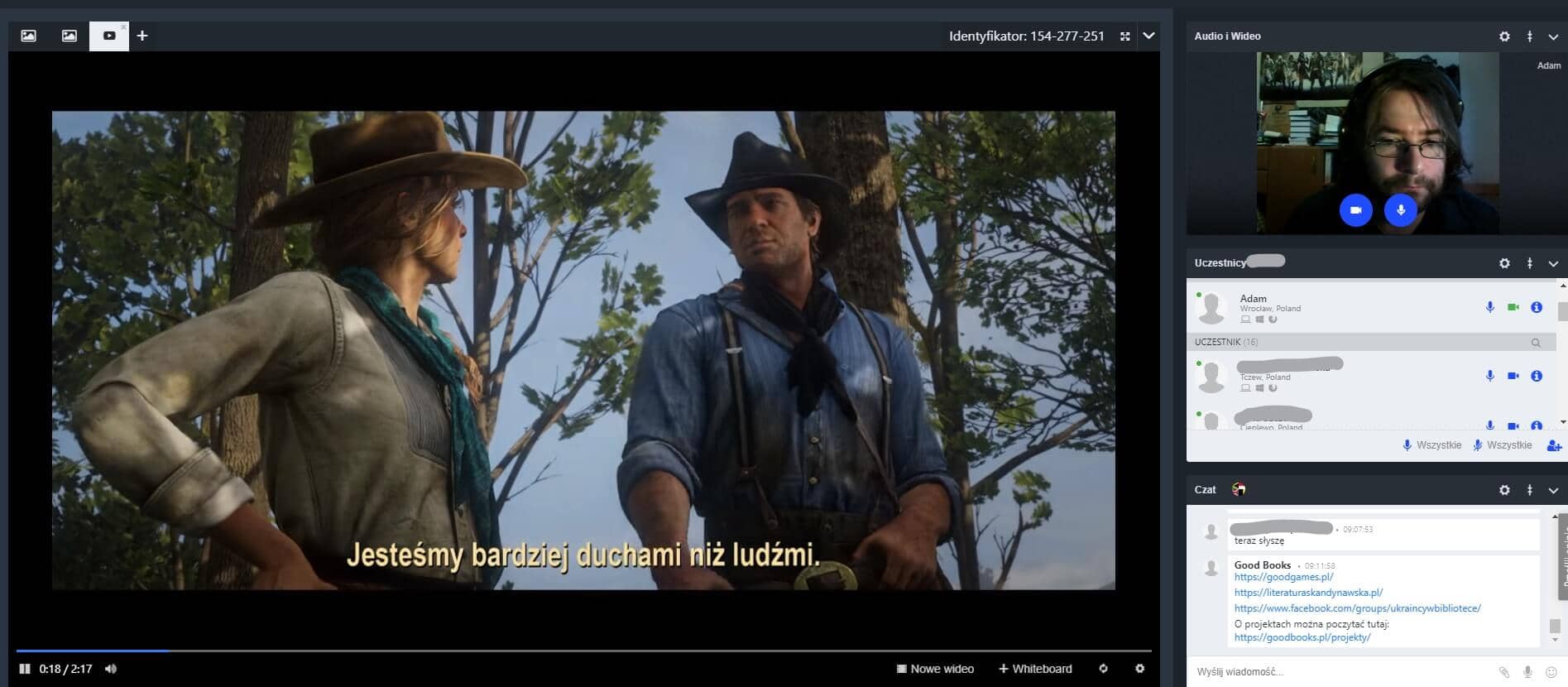The width and height of the screenshot is (1568, 687).
Task: Focus the Wyślij wiadomość chat input
Action: point(1340,671)
